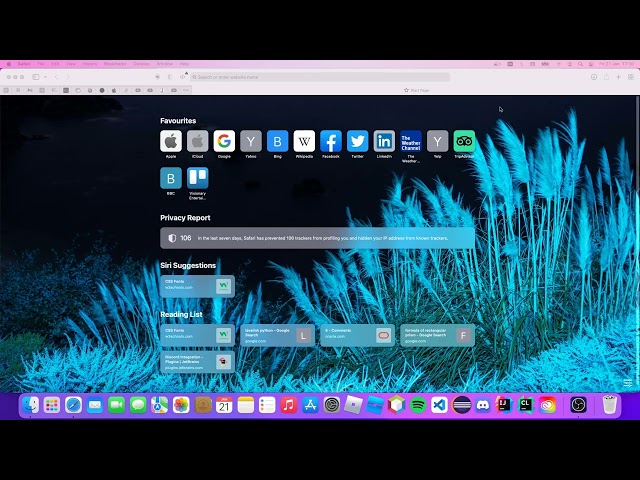Open the Window menu

(165, 64)
